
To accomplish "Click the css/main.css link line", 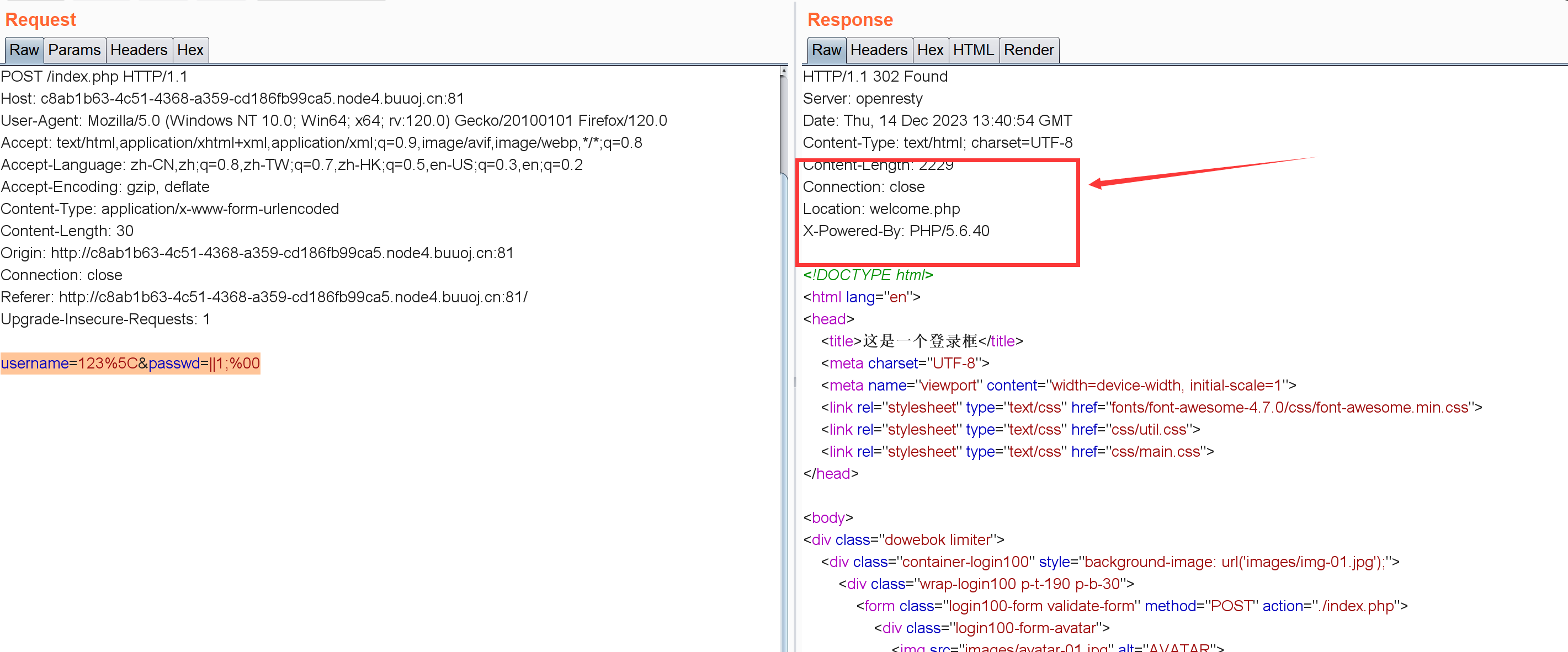I will [1017, 451].
